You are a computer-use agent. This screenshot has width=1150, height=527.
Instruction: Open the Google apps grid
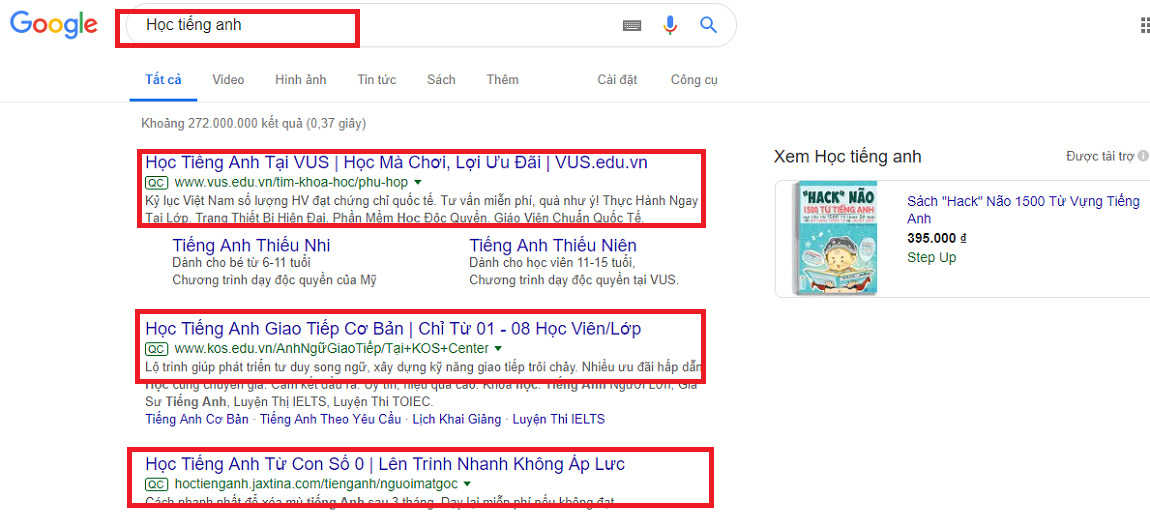click(x=1145, y=25)
